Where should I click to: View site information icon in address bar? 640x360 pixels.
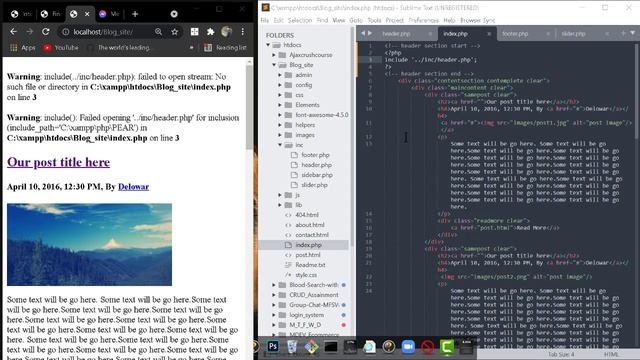(x=65, y=32)
